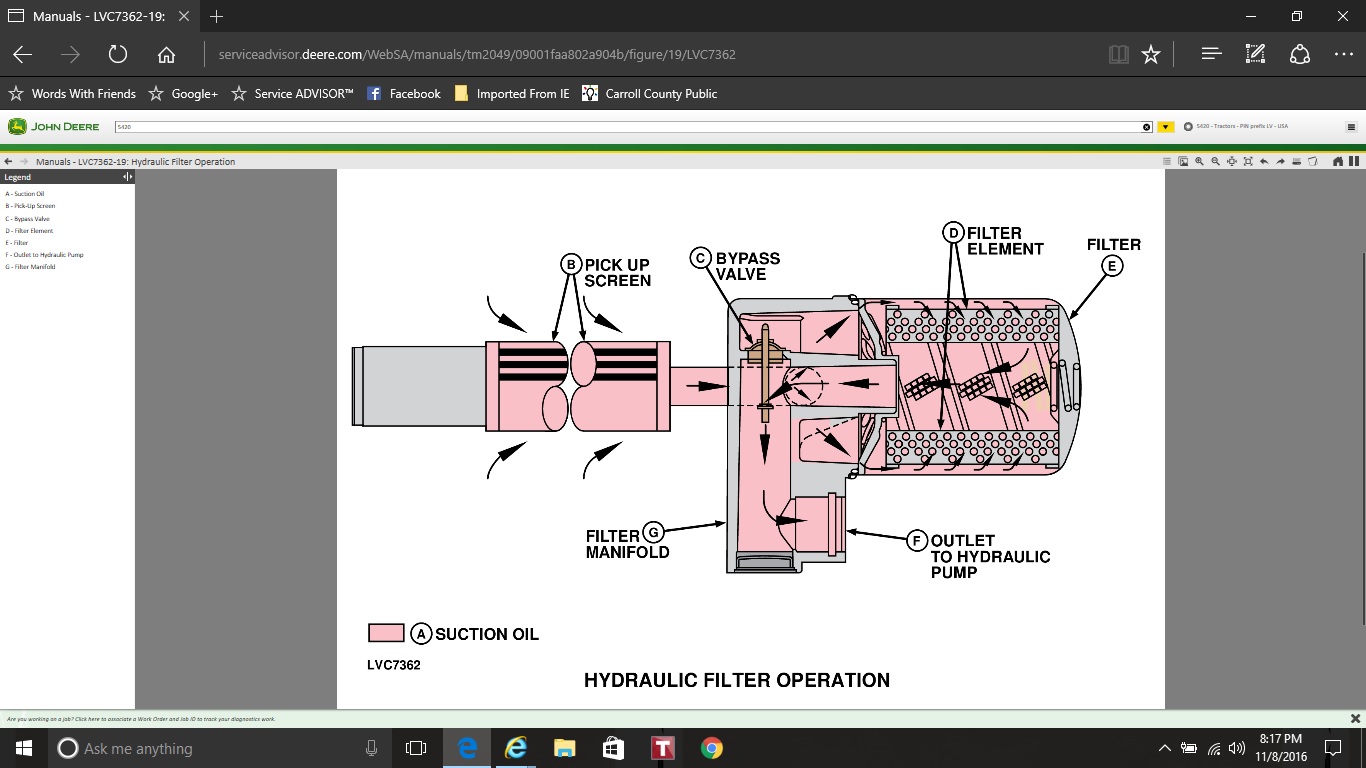
Task: Select legend item F - Outlet to Hydraulic Pump
Action: coord(44,254)
